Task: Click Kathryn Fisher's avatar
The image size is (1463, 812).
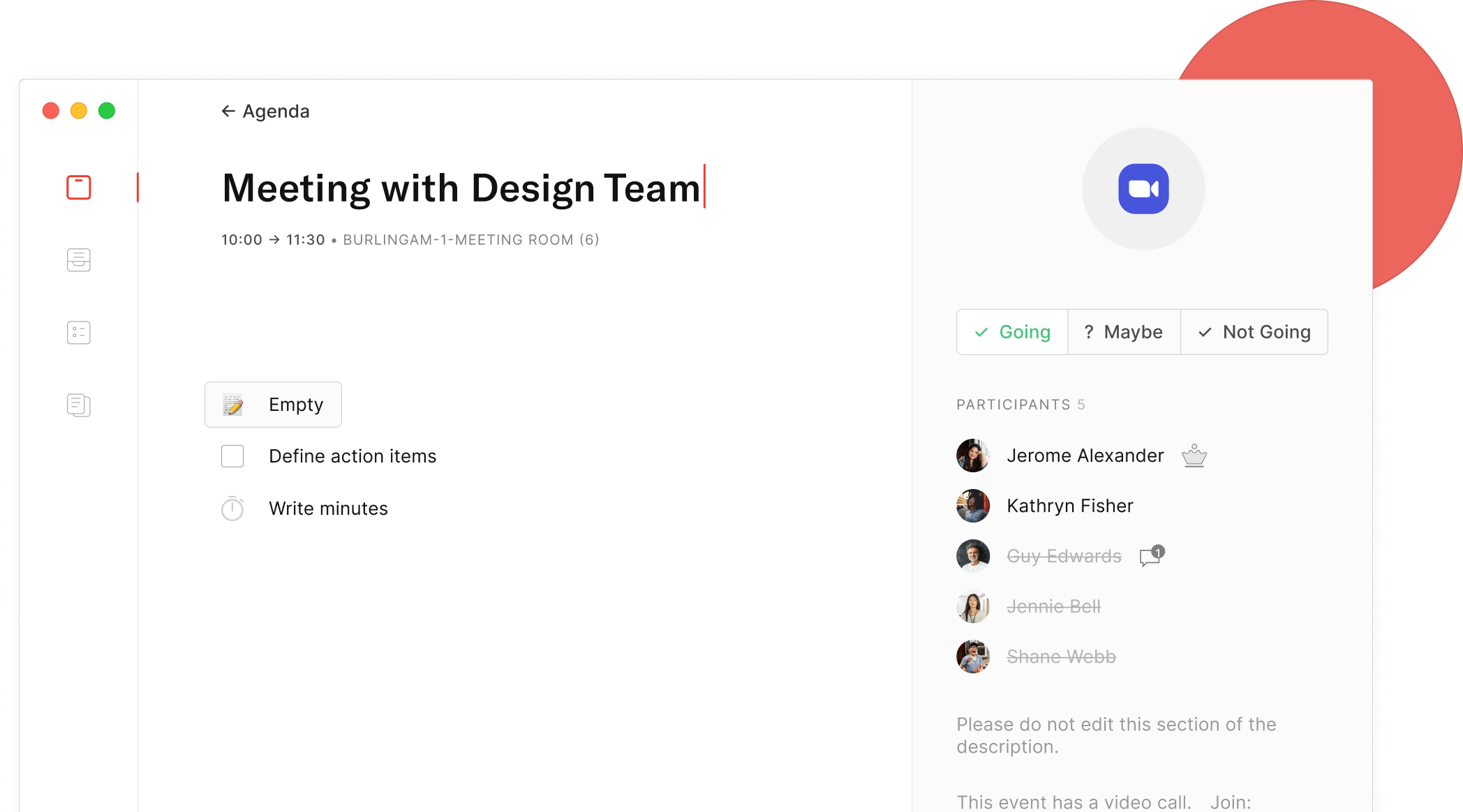Action: [973, 506]
